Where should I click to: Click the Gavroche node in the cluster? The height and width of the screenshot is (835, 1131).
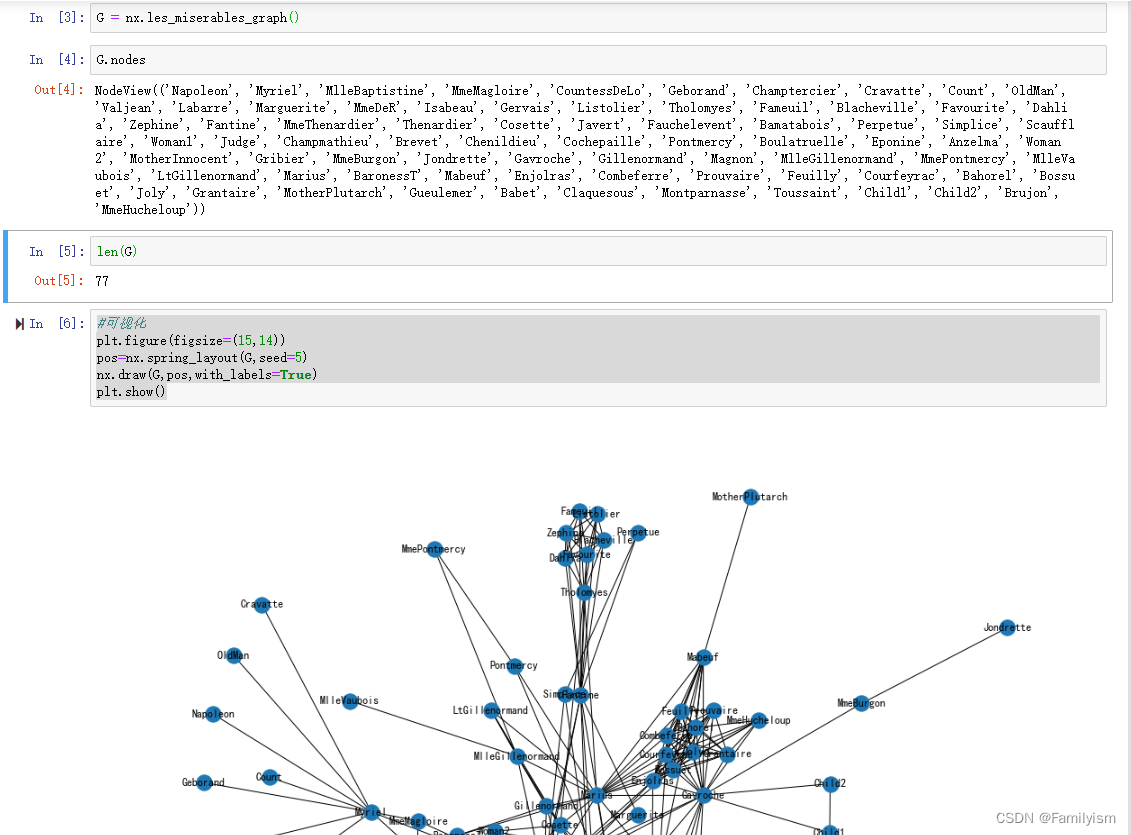coord(706,794)
